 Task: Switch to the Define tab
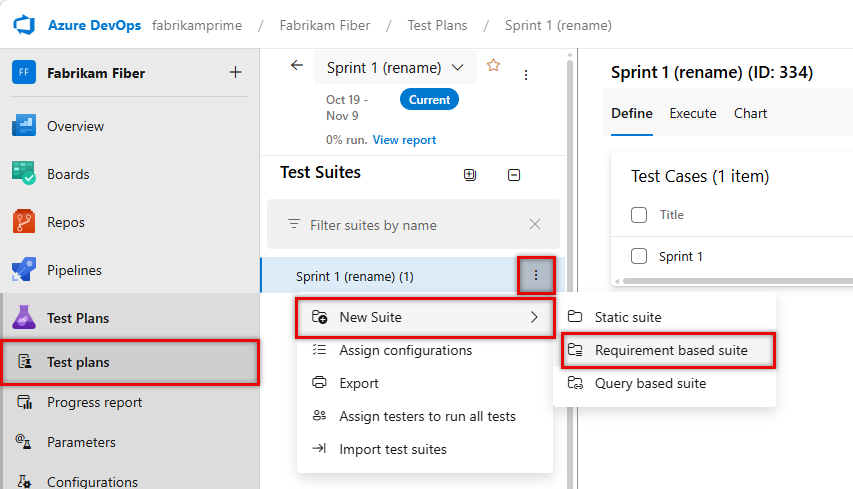click(x=632, y=114)
